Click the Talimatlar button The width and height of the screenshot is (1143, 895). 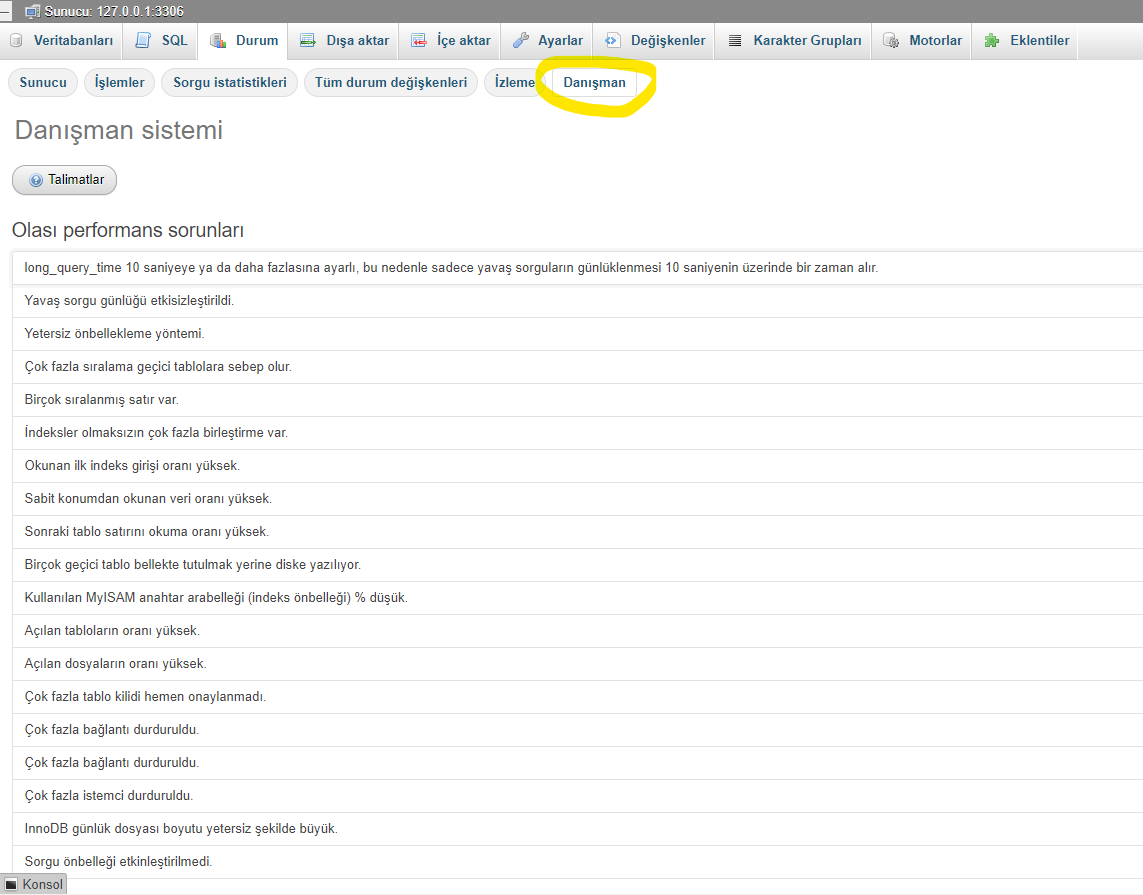pyautogui.click(x=64, y=180)
